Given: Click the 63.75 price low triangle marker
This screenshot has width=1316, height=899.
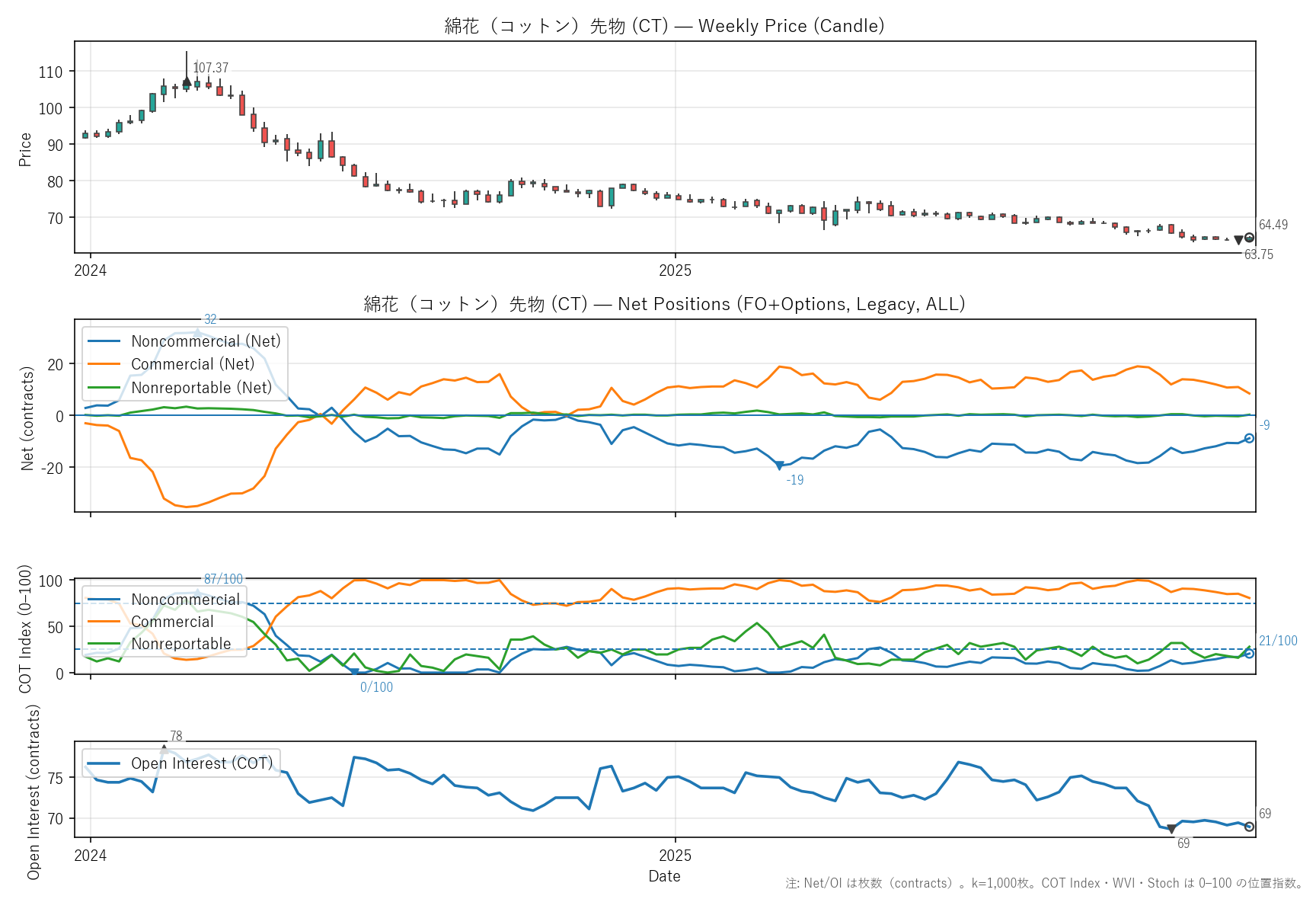Looking at the screenshot, I should click(1238, 241).
